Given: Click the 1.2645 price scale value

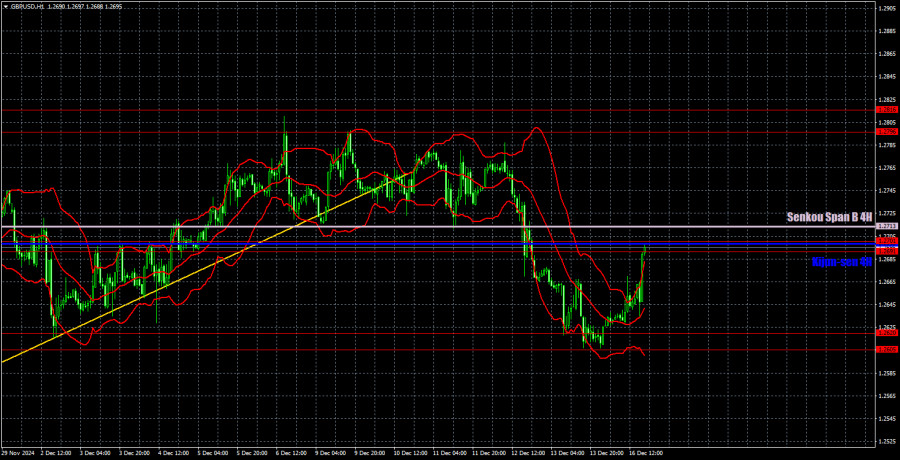Looking at the screenshot, I should [x=885, y=305].
